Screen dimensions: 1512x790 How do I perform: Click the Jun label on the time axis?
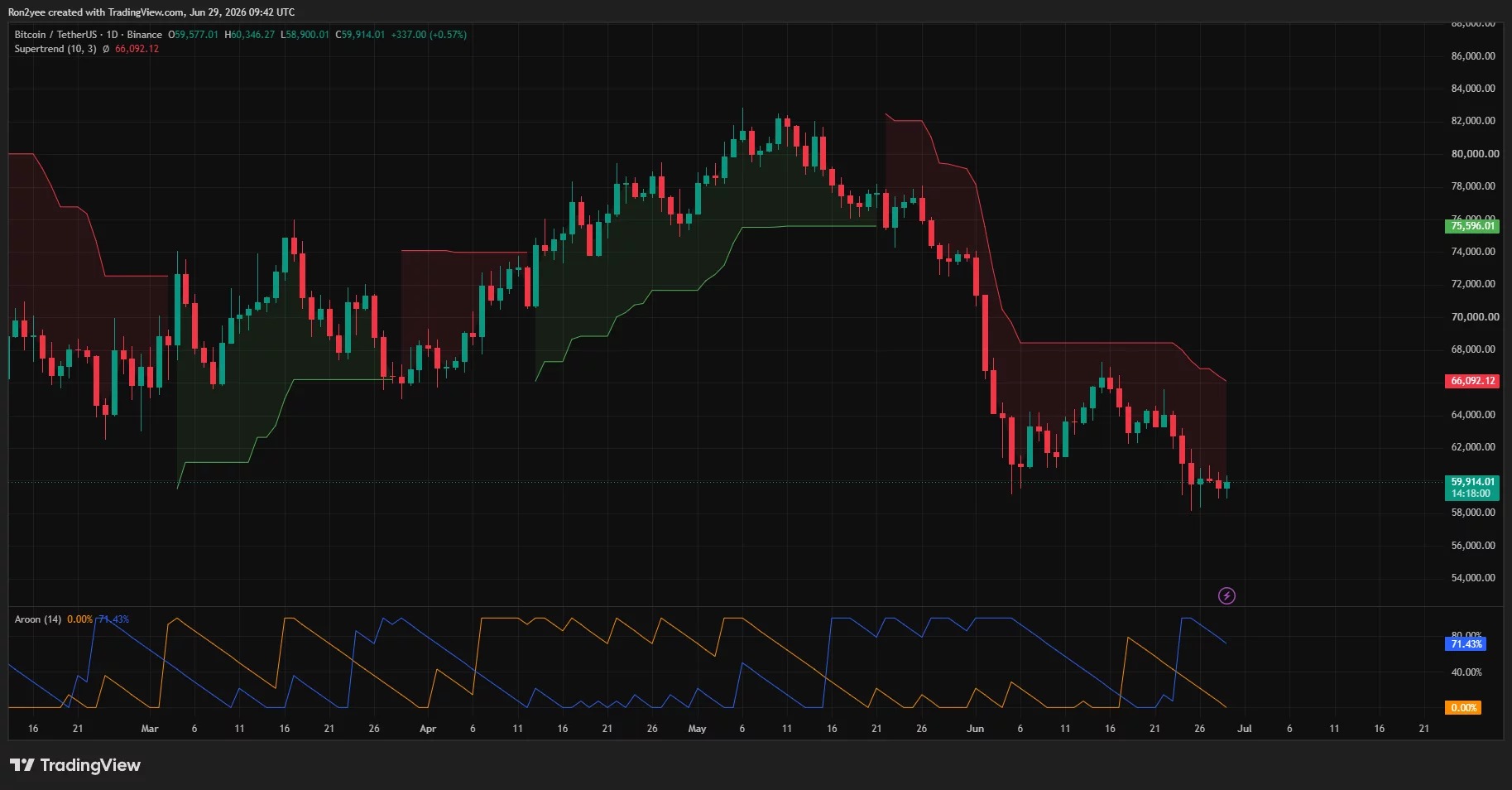[x=976, y=729]
